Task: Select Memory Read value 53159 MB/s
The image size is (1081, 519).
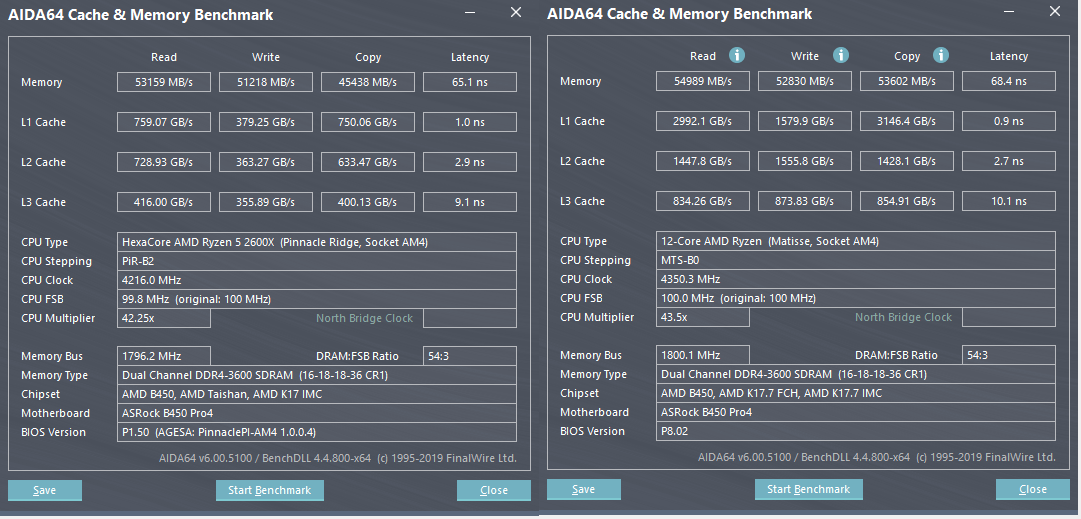Action: pyautogui.click(x=164, y=82)
